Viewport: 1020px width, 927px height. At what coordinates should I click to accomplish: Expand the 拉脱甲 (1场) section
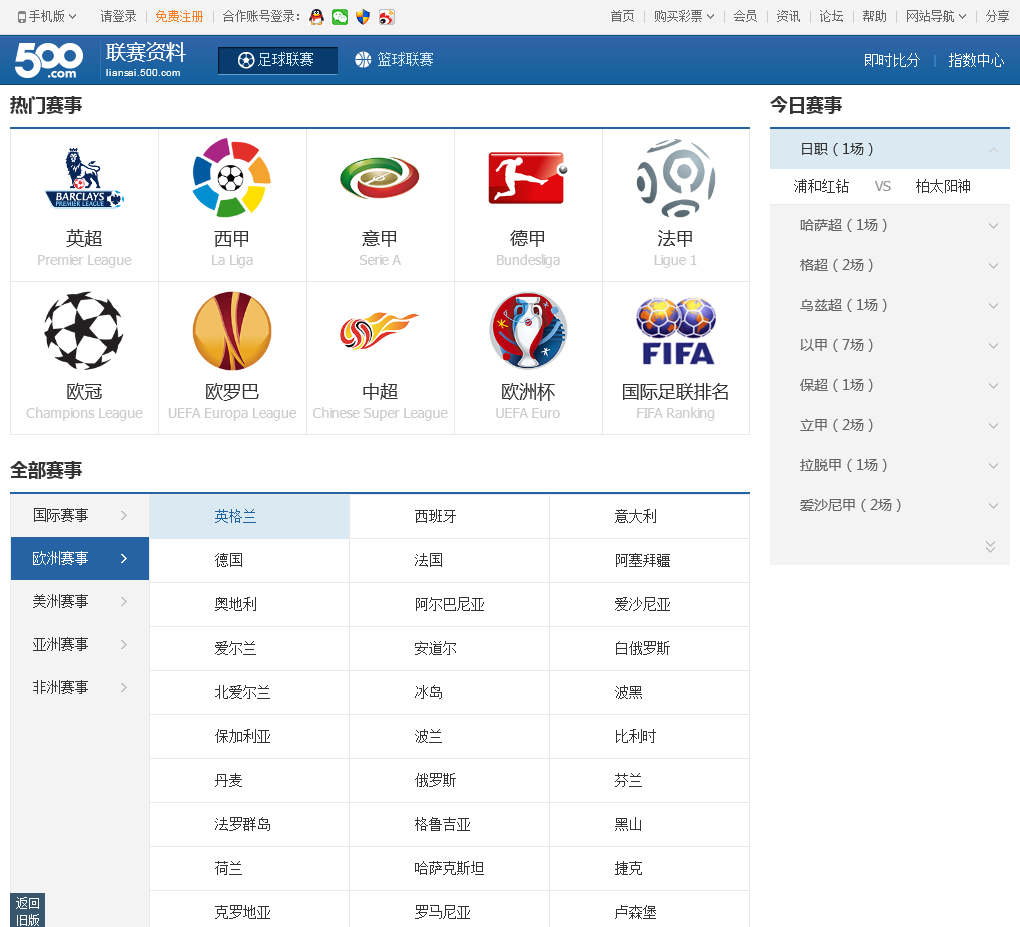coord(889,465)
